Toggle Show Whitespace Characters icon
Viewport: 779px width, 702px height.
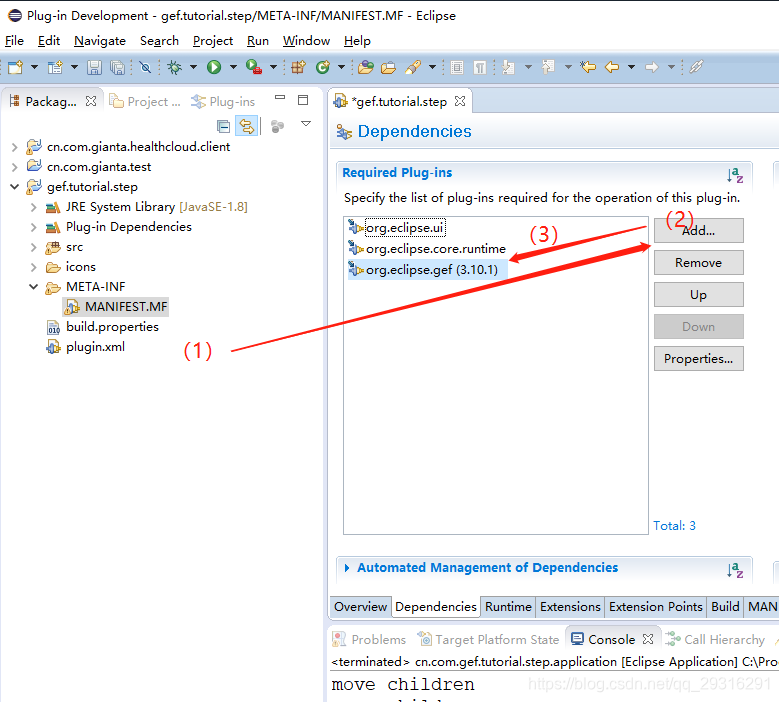click(x=480, y=67)
